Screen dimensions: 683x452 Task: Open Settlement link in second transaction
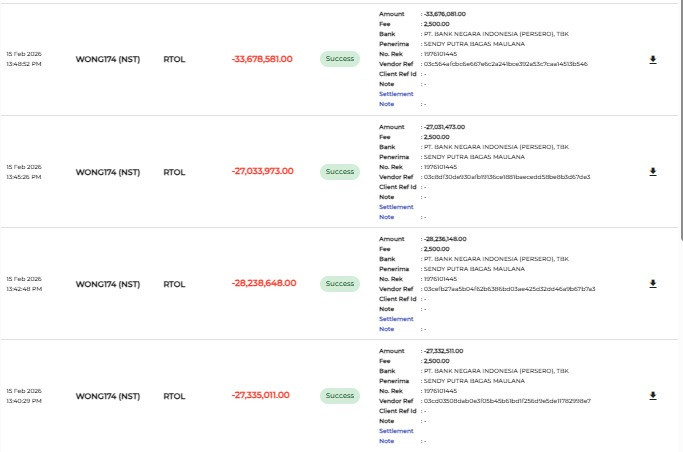[x=396, y=207]
